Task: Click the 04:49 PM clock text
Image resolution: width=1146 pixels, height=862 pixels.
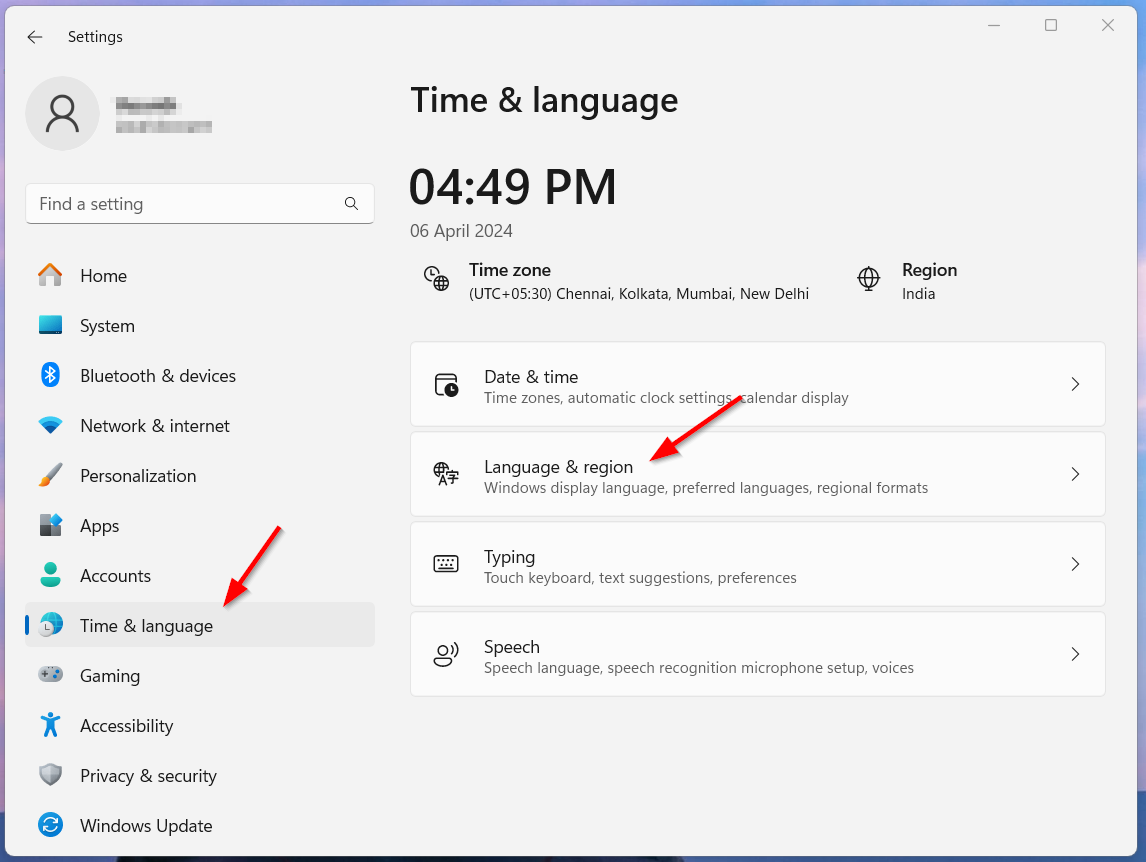Action: click(512, 186)
